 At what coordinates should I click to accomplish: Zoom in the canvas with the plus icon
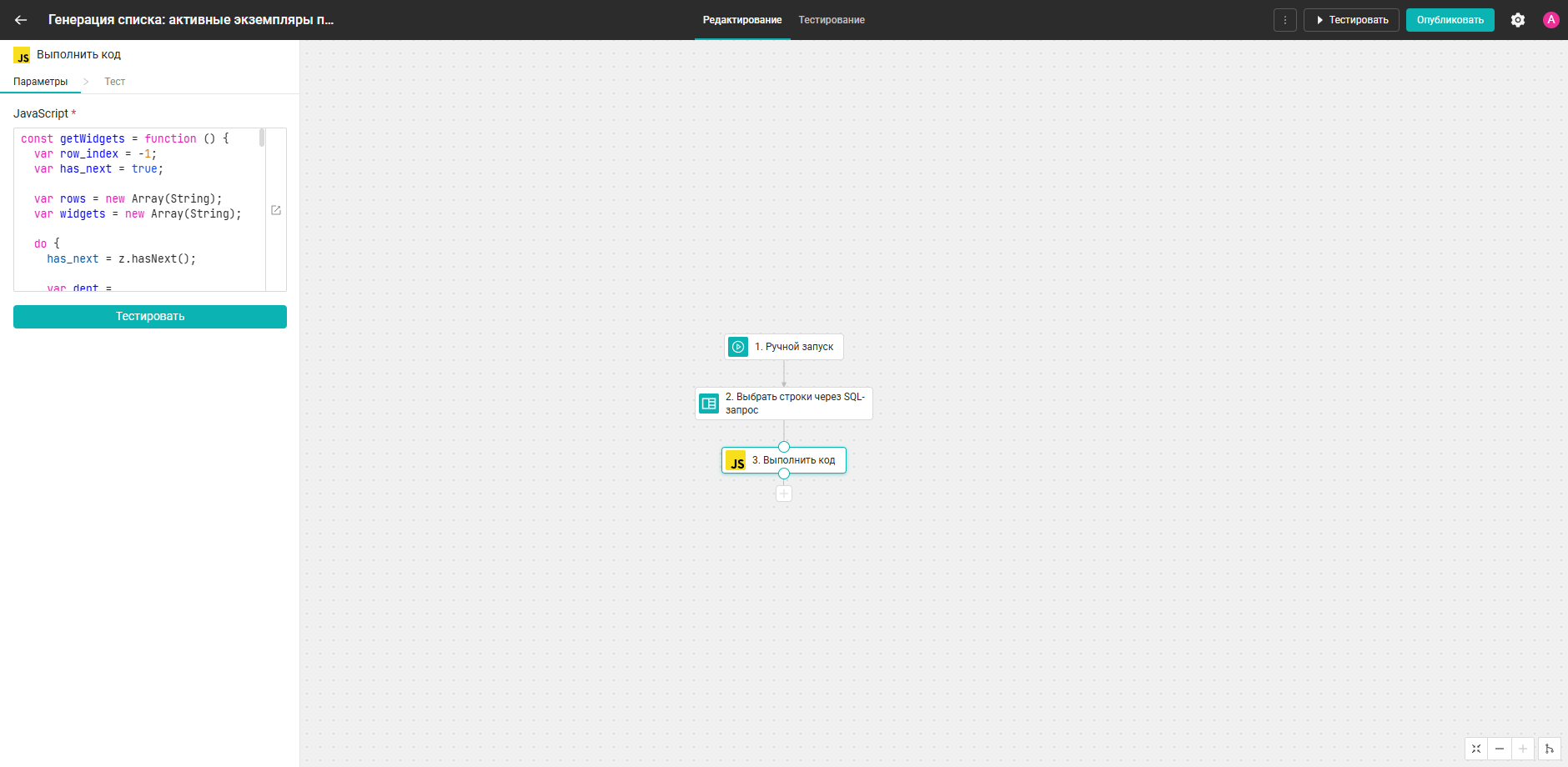click(x=1523, y=749)
